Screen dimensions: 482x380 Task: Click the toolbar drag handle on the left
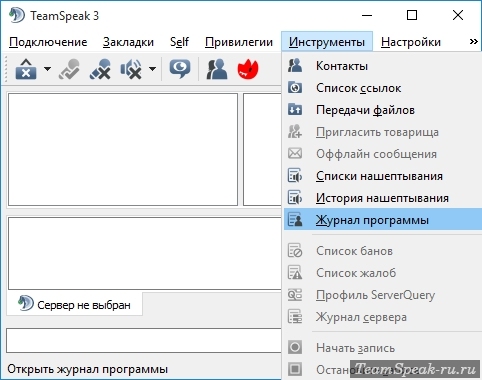[x=6, y=69]
